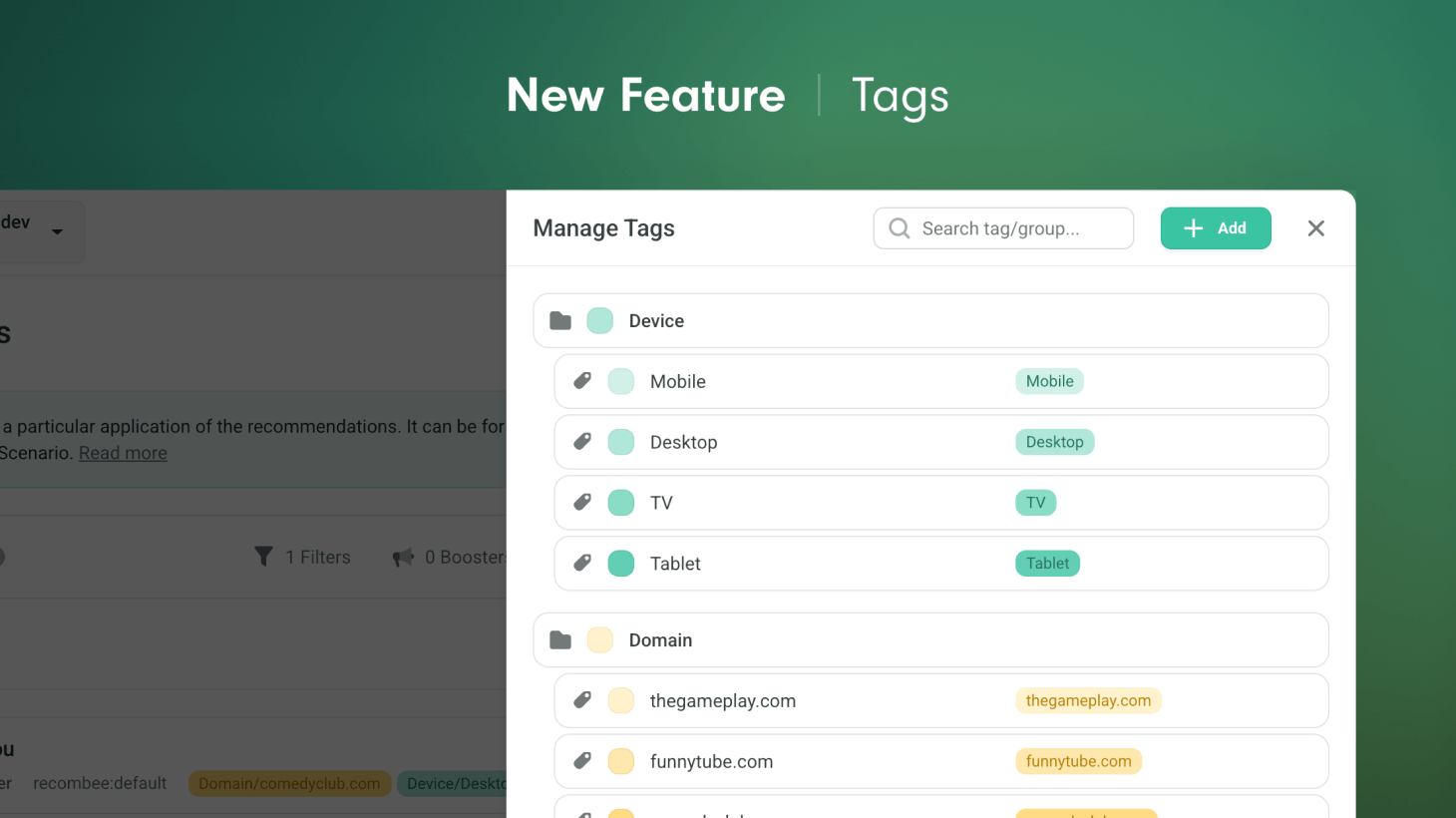Select the Domain/comedyclub.com tag chip
The image size is (1456, 818).
click(x=289, y=784)
